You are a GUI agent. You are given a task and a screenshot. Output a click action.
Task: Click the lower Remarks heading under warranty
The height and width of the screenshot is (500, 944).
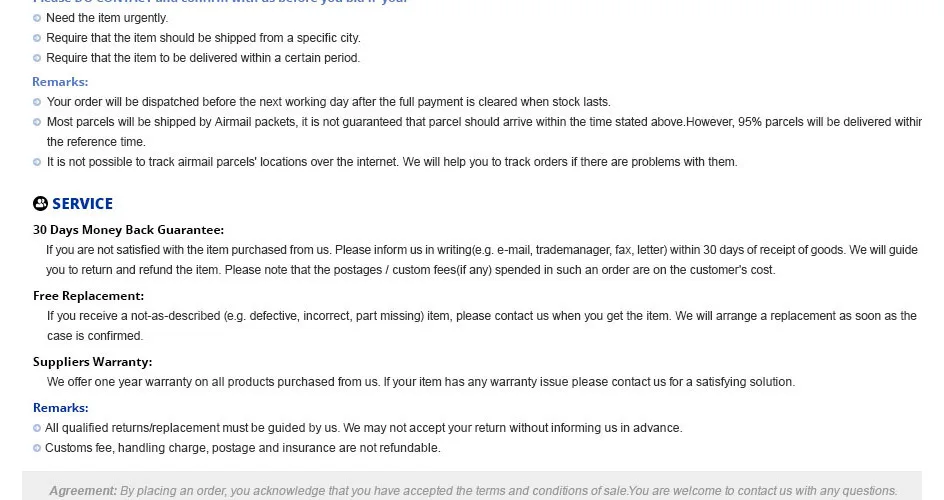pos(61,408)
